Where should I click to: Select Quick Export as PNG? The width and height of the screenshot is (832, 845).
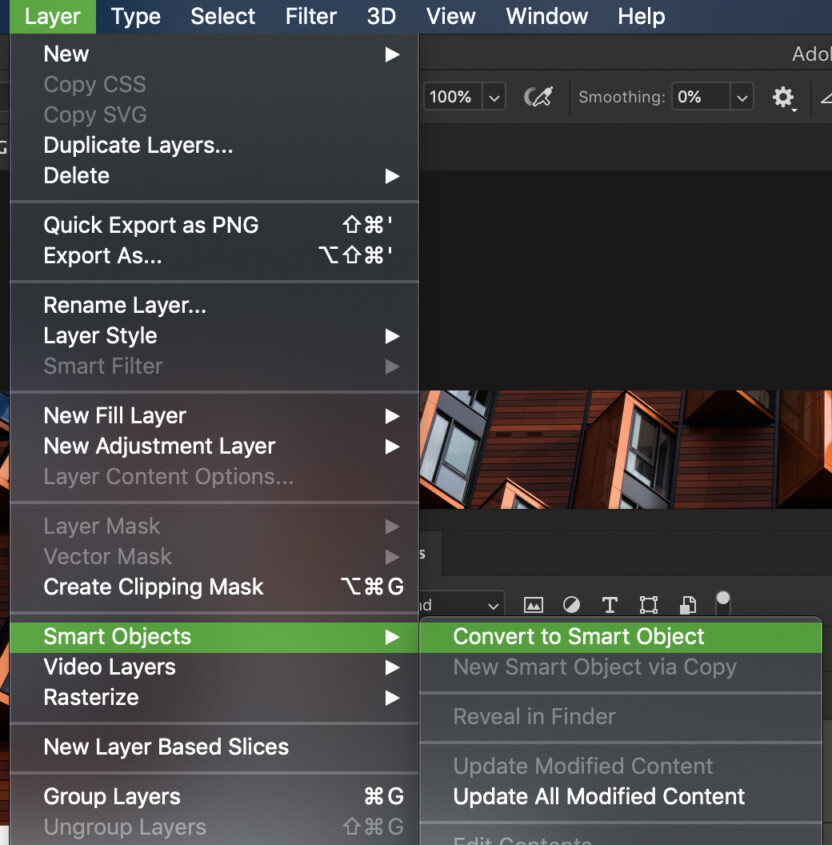(x=151, y=225)
